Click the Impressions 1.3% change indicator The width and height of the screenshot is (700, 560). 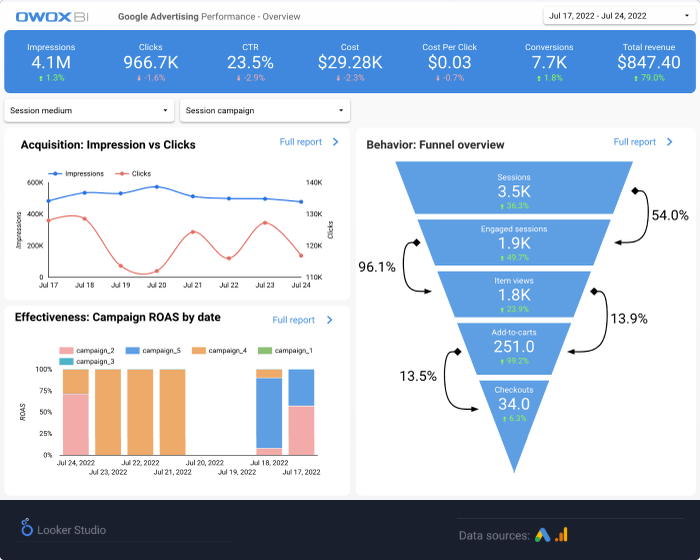[x=51, y=78]
